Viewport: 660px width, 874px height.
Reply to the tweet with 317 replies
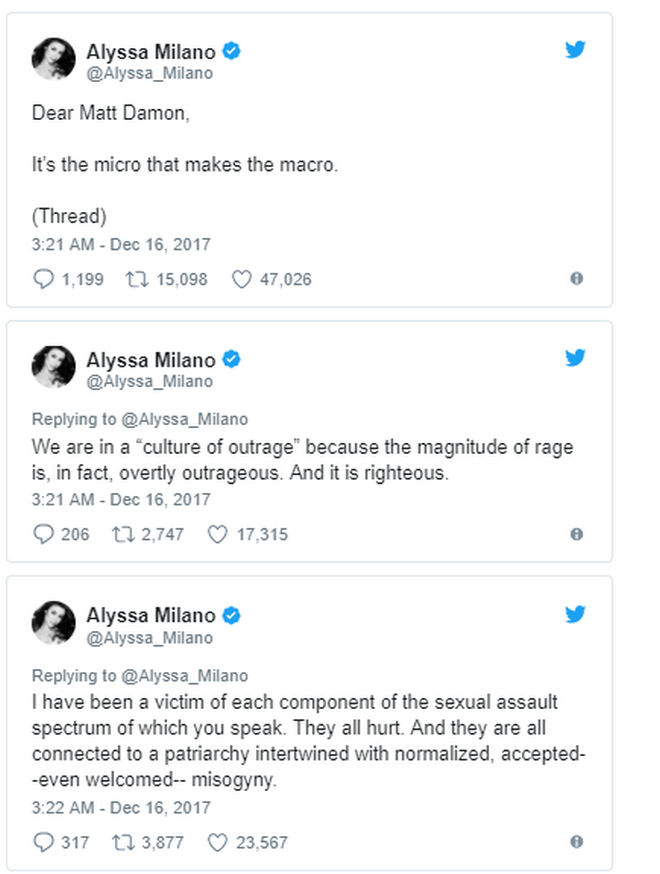(44, 843)
